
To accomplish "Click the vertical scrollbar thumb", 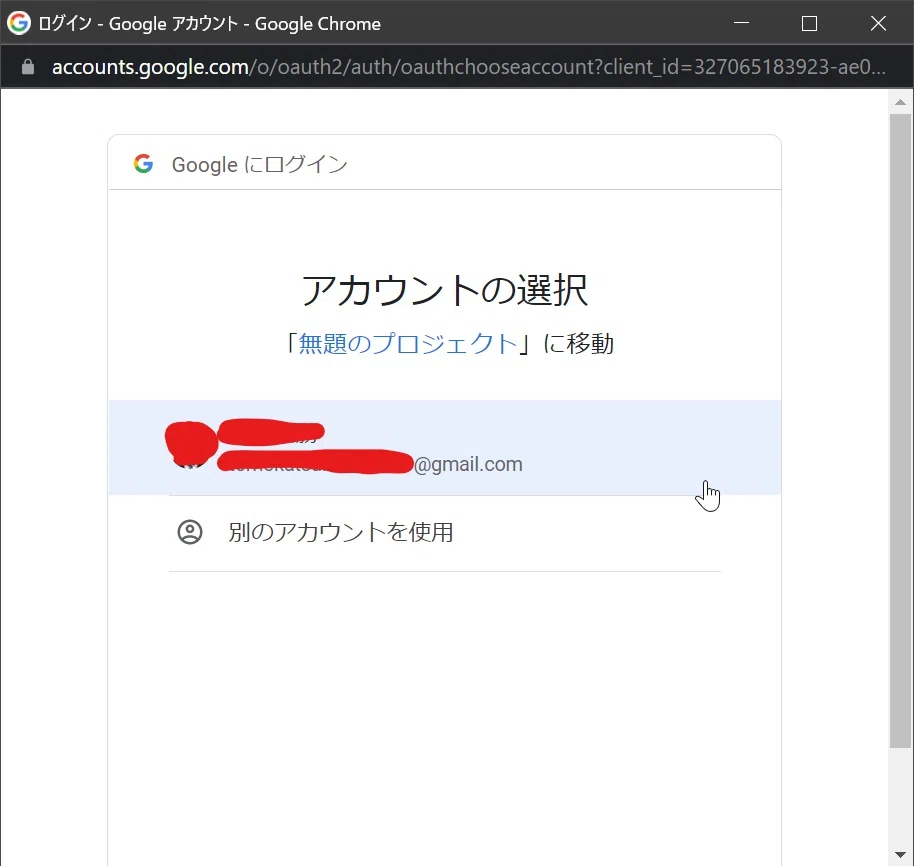I will (900, 430).
